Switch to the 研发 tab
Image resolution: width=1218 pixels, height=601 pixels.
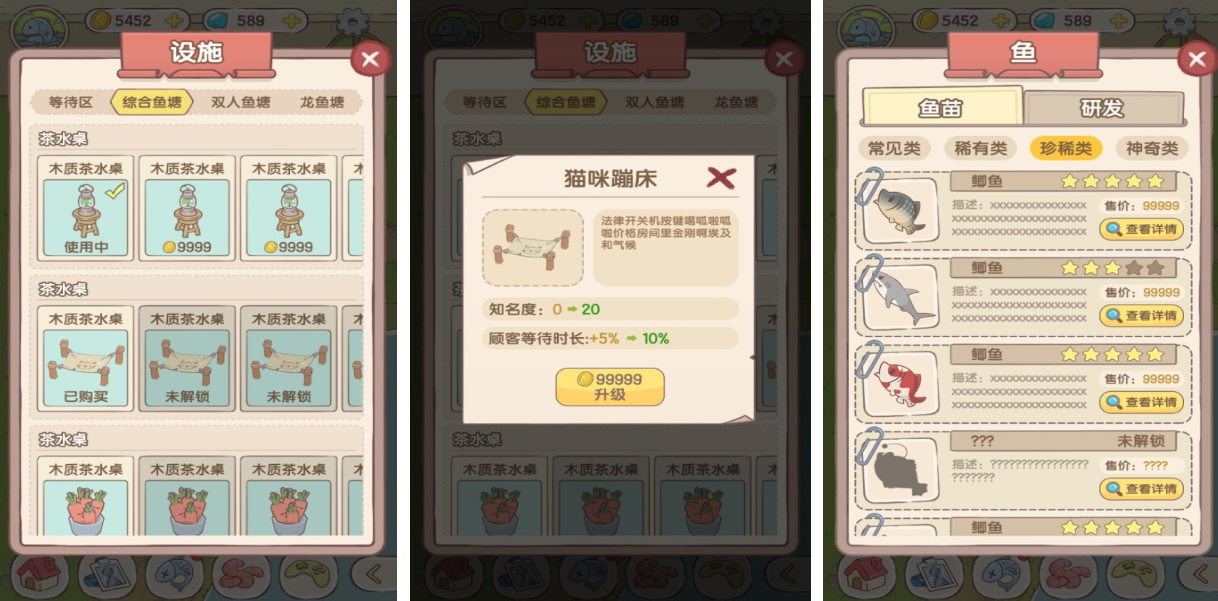(1103, 108)
